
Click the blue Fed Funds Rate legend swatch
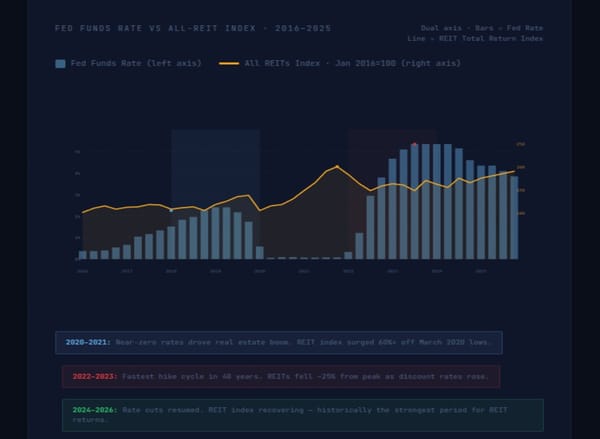[61, 63]
